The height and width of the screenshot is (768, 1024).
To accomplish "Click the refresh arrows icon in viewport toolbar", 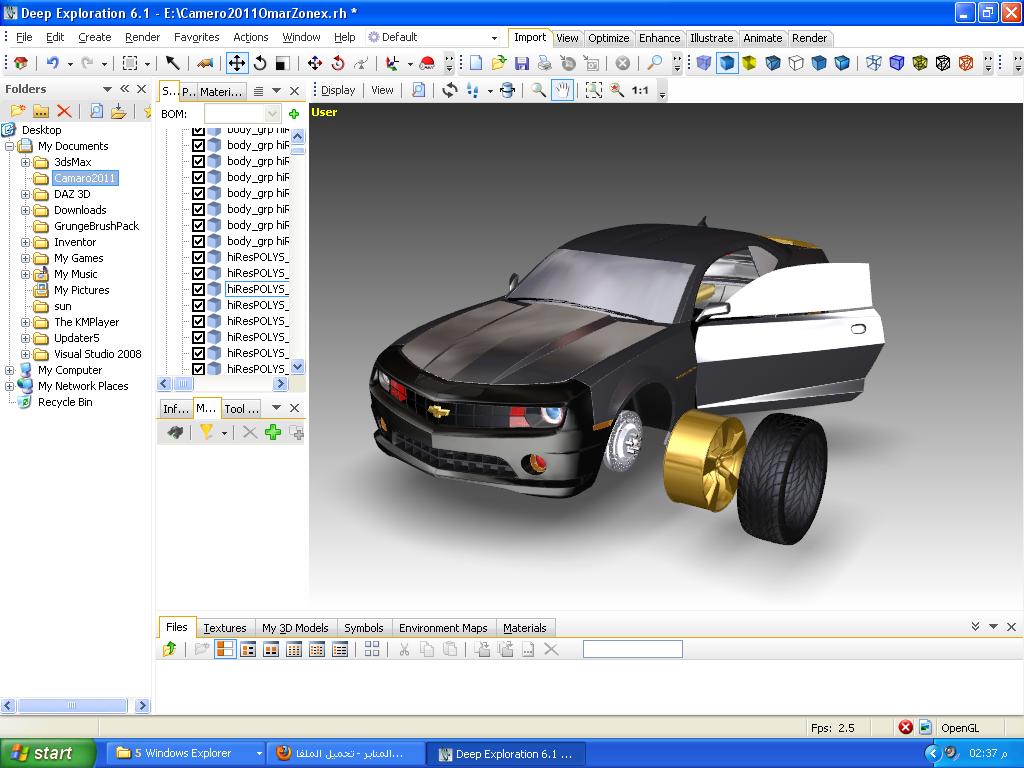I will pos(449,90).
